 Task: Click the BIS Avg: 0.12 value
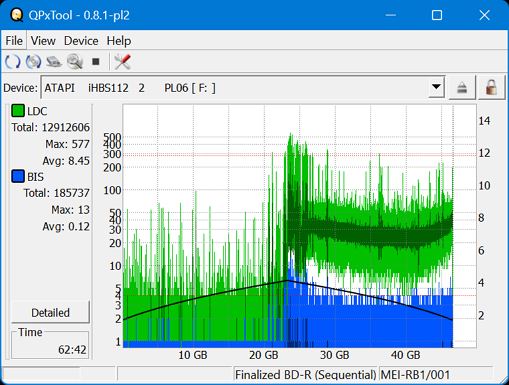pyautogui.click(x=66, y=227)
